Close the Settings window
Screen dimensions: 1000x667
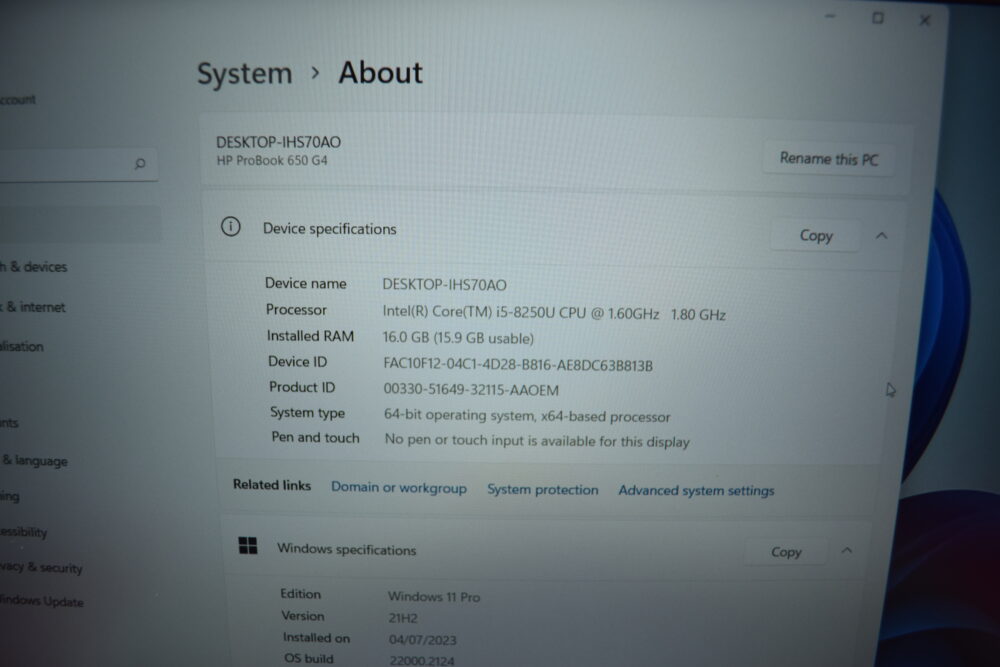[x=925, y=20]
